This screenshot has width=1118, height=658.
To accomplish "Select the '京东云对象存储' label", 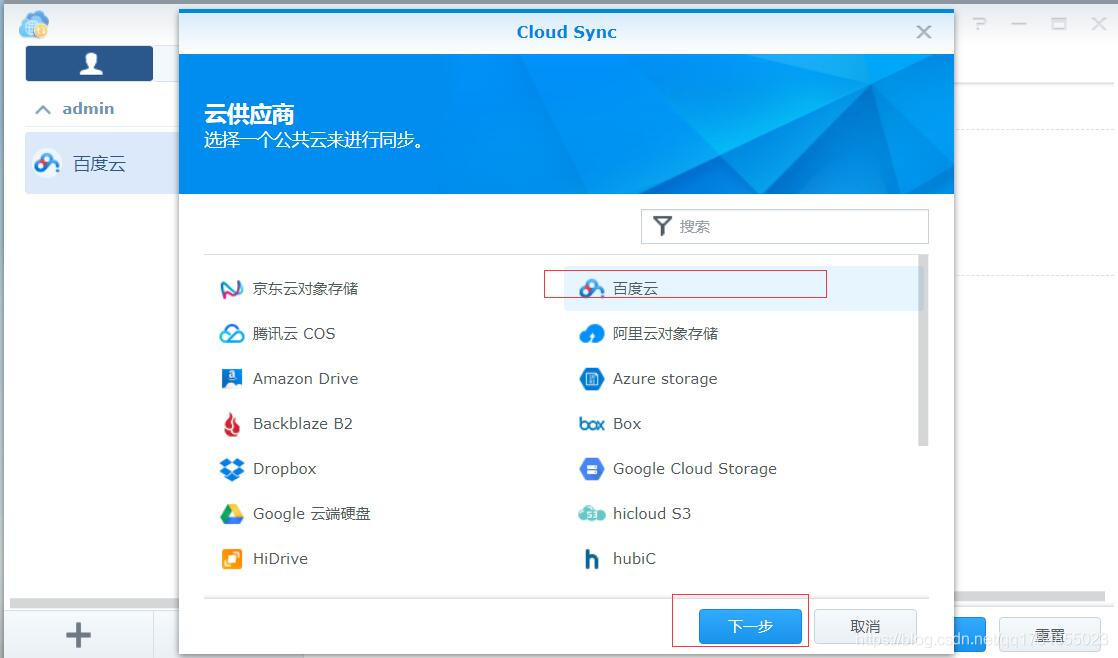I will [305, 289].
